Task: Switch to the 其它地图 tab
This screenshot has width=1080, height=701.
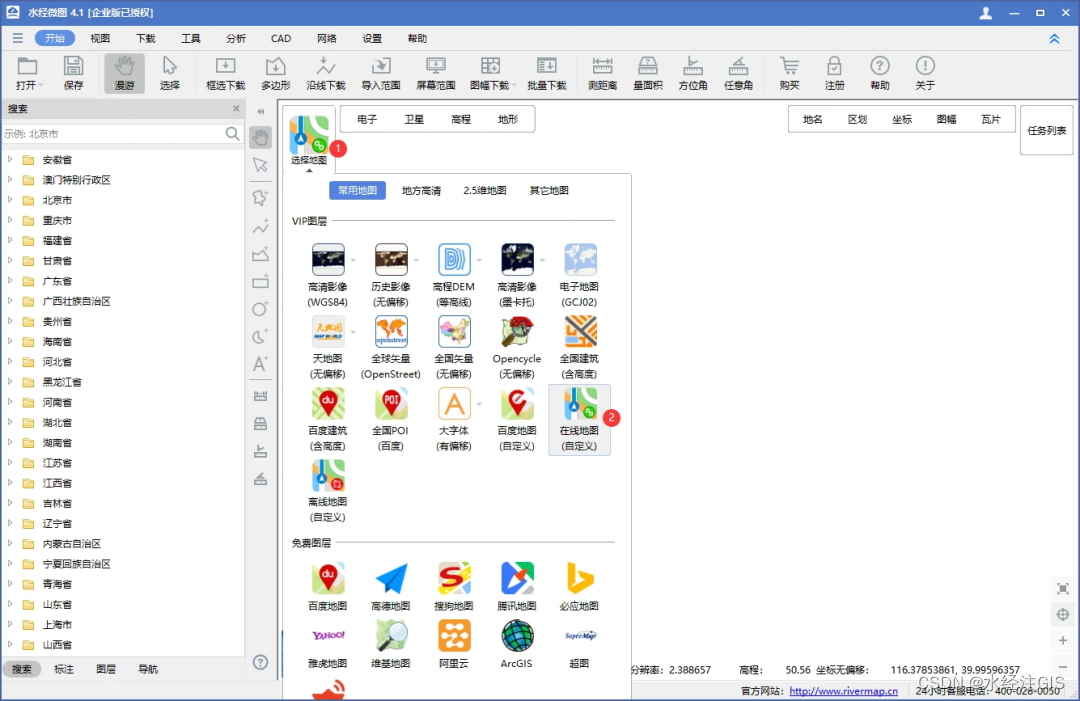Action: [549, 191]
